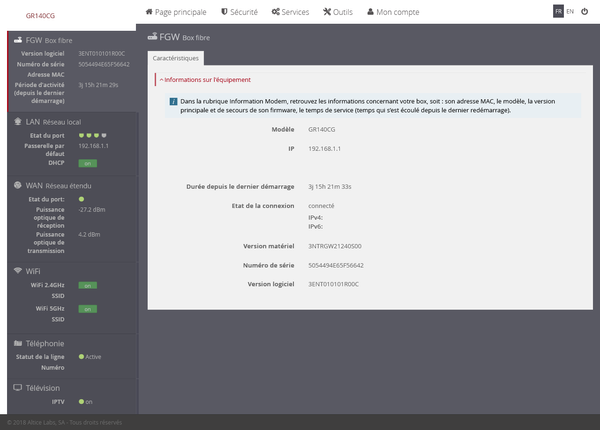This screenshot has height=430, width=600.
Task: Toggle the WiFi 5GHz on switch
Action: tap(88, 309)
